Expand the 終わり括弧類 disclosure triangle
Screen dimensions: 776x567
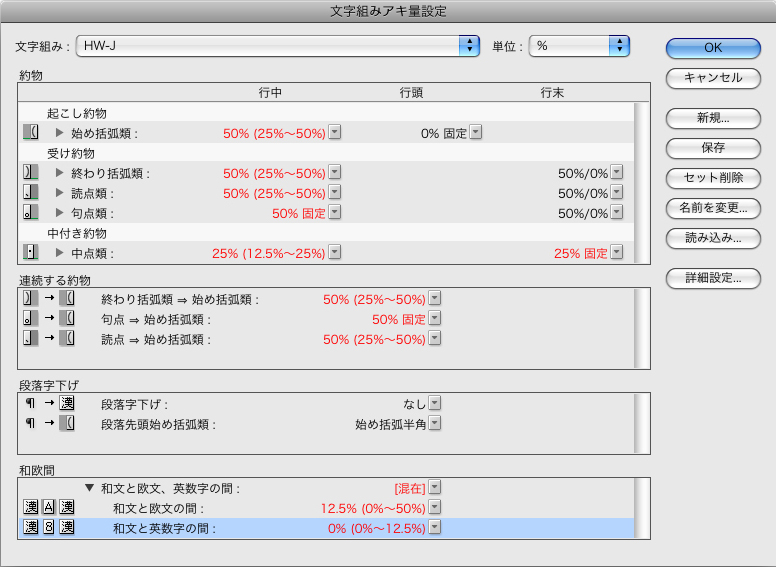59,173
